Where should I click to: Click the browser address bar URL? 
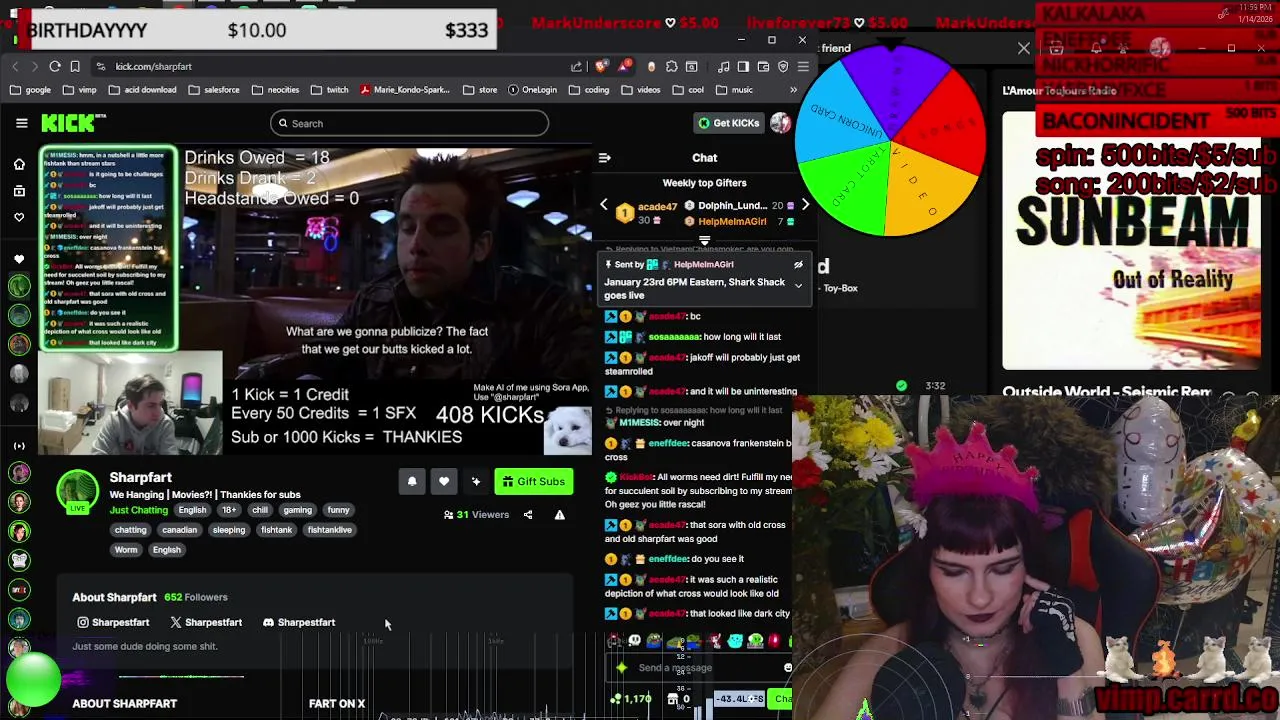point(153,66)
